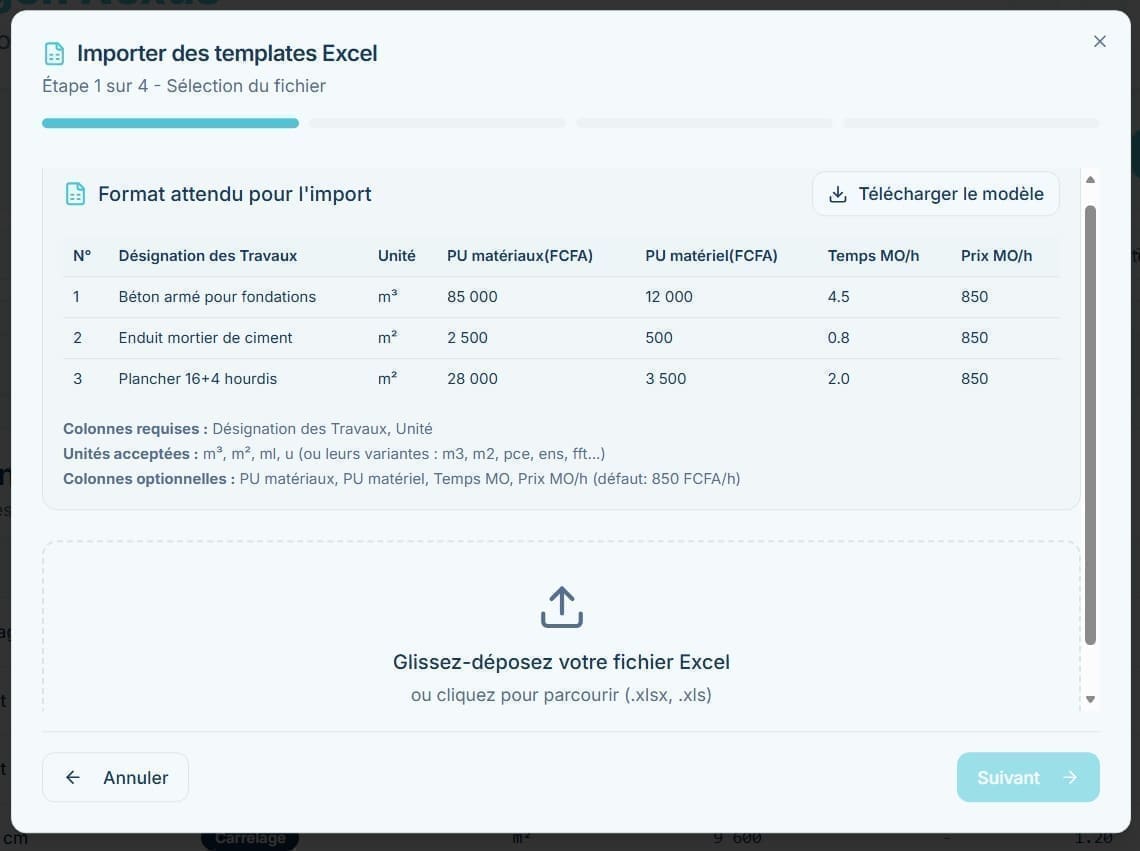Click the Unité column header

[x=396, y=256]
